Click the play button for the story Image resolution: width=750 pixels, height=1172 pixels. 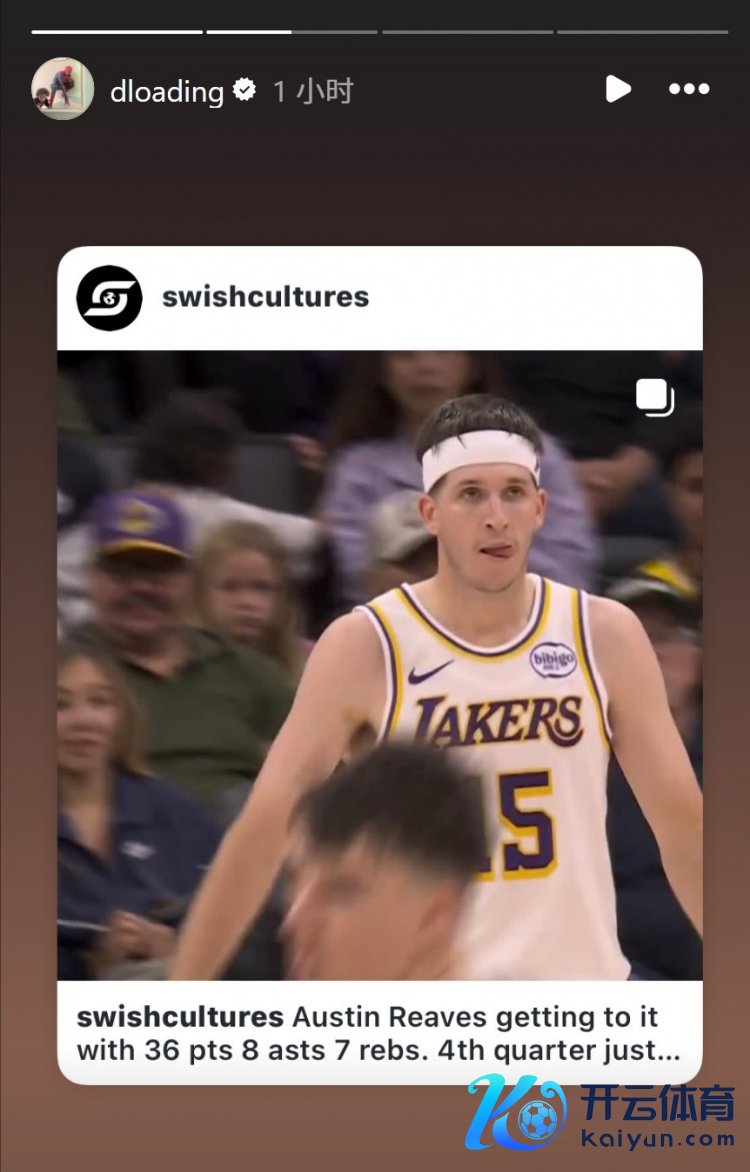tap(618, 89)
